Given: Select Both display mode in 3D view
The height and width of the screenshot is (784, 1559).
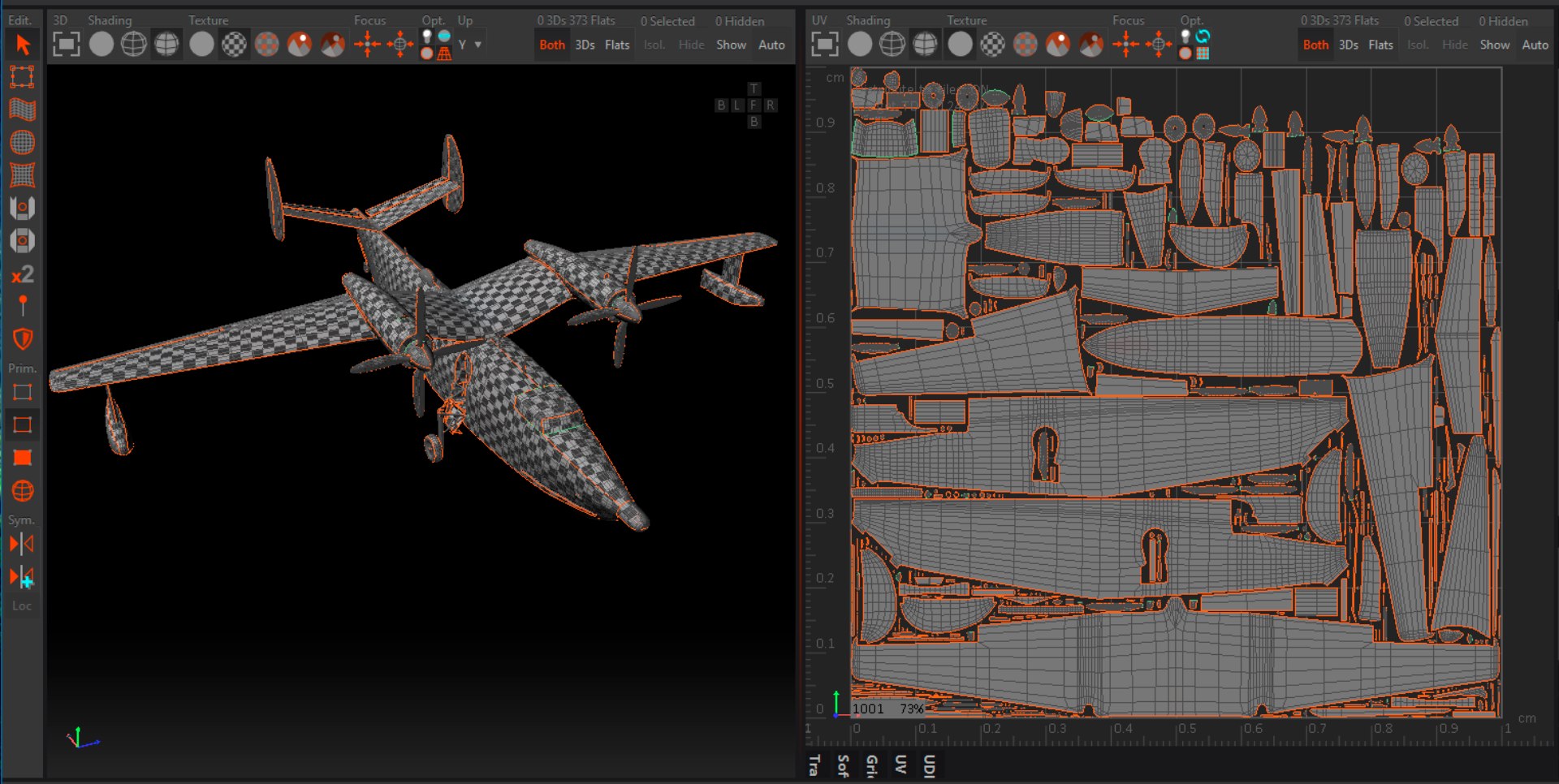Looking at the screenshot, I should tap(552, 45).
